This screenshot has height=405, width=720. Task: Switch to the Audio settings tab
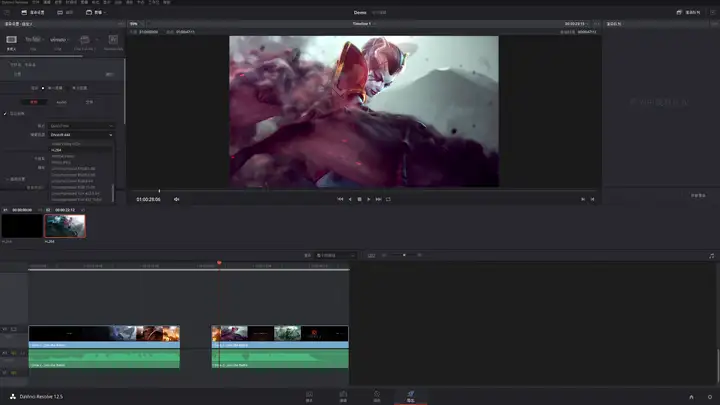(62, 102)
